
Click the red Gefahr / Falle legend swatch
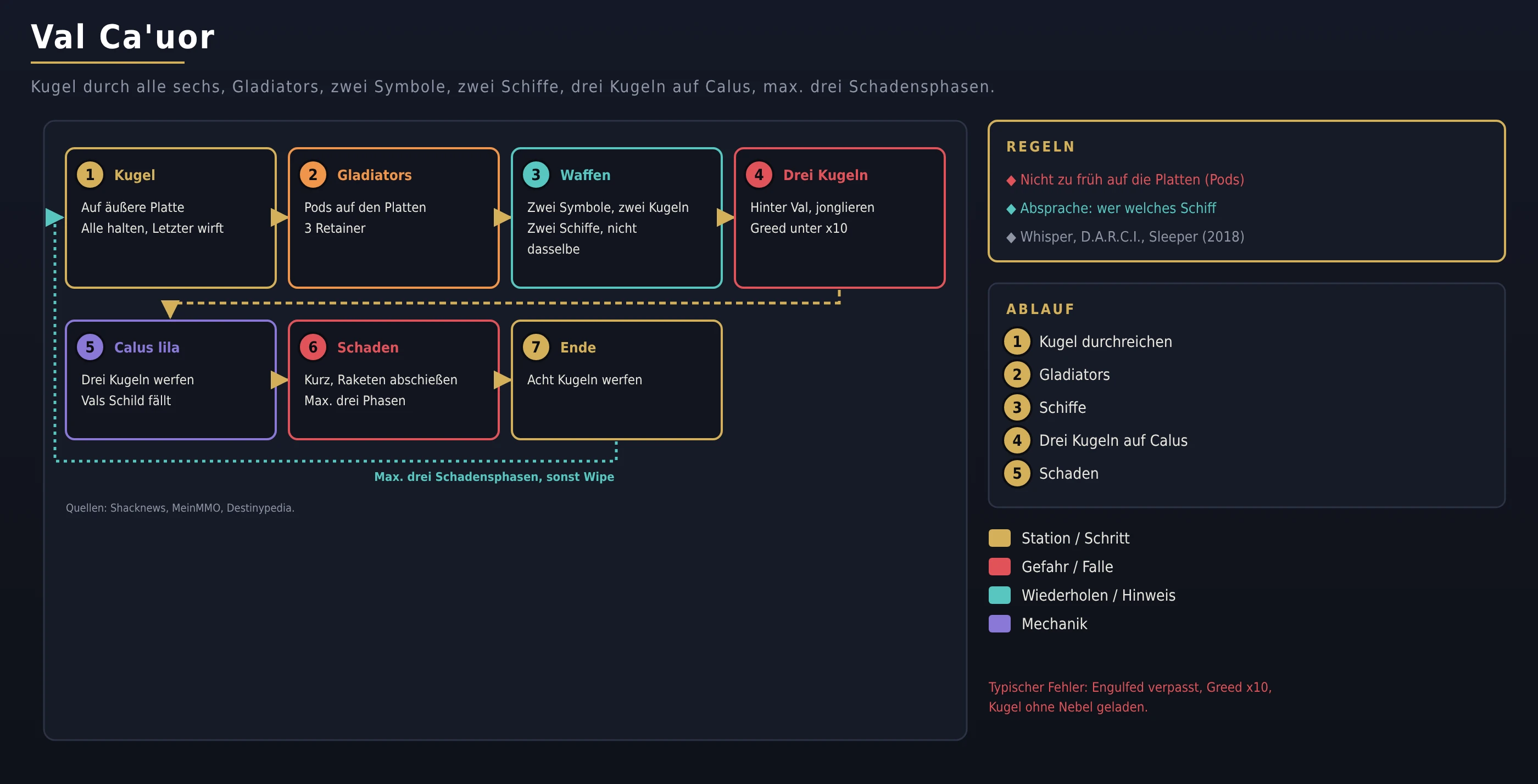[x=1000, y=567]
